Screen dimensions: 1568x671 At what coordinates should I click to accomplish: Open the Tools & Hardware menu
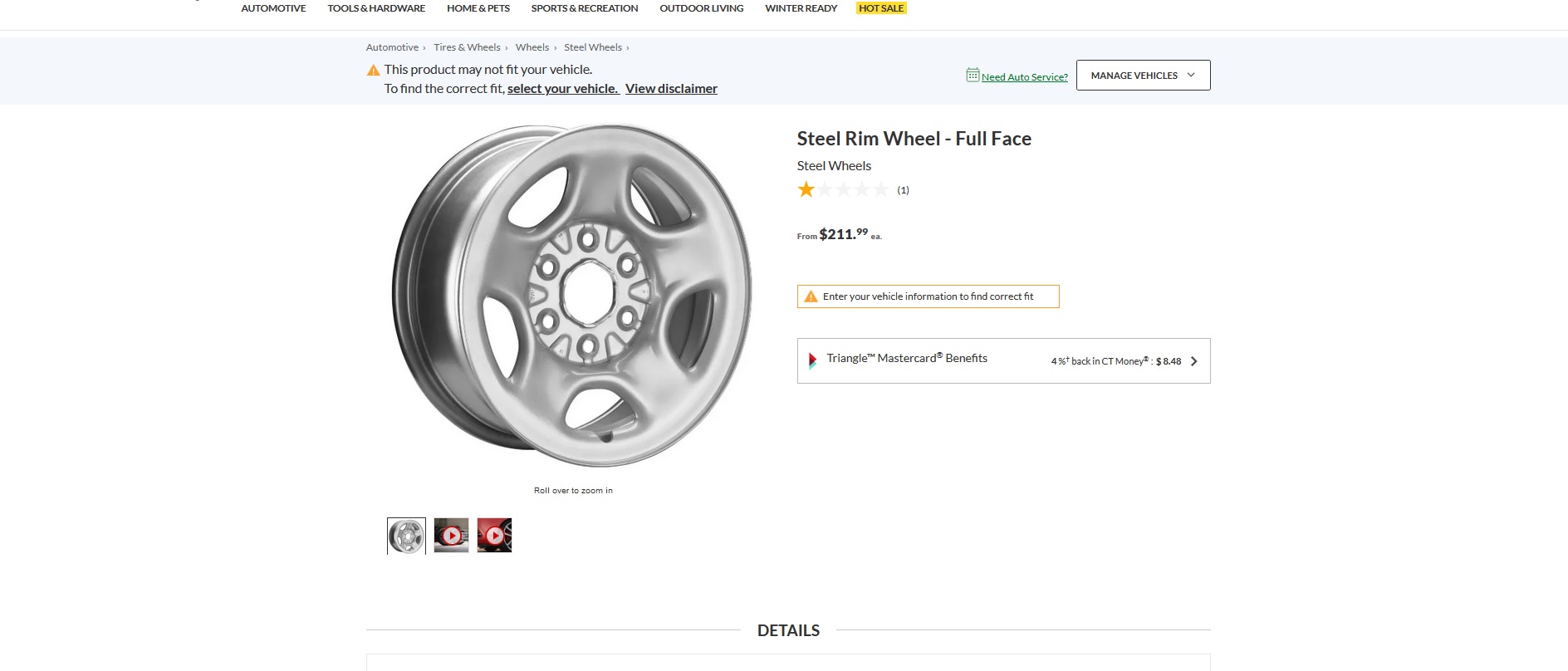376,8
